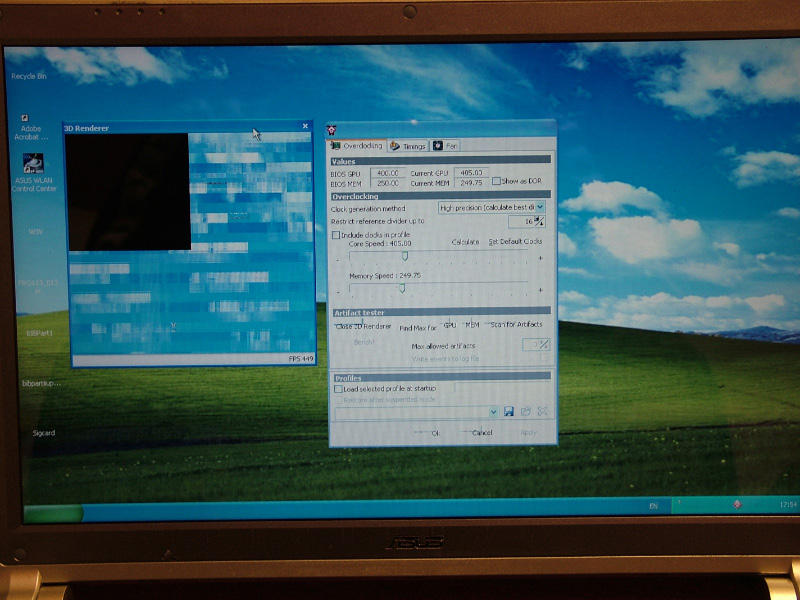Find max for GPU
The image size is (800, 600).
coord(449,325)
